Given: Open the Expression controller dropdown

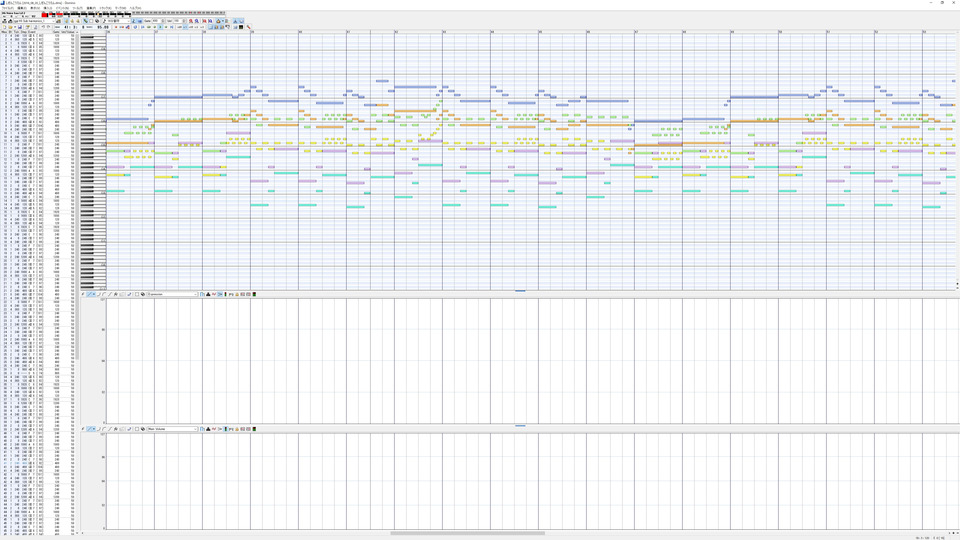Looking at the screenshot, I should click(171, 294).
